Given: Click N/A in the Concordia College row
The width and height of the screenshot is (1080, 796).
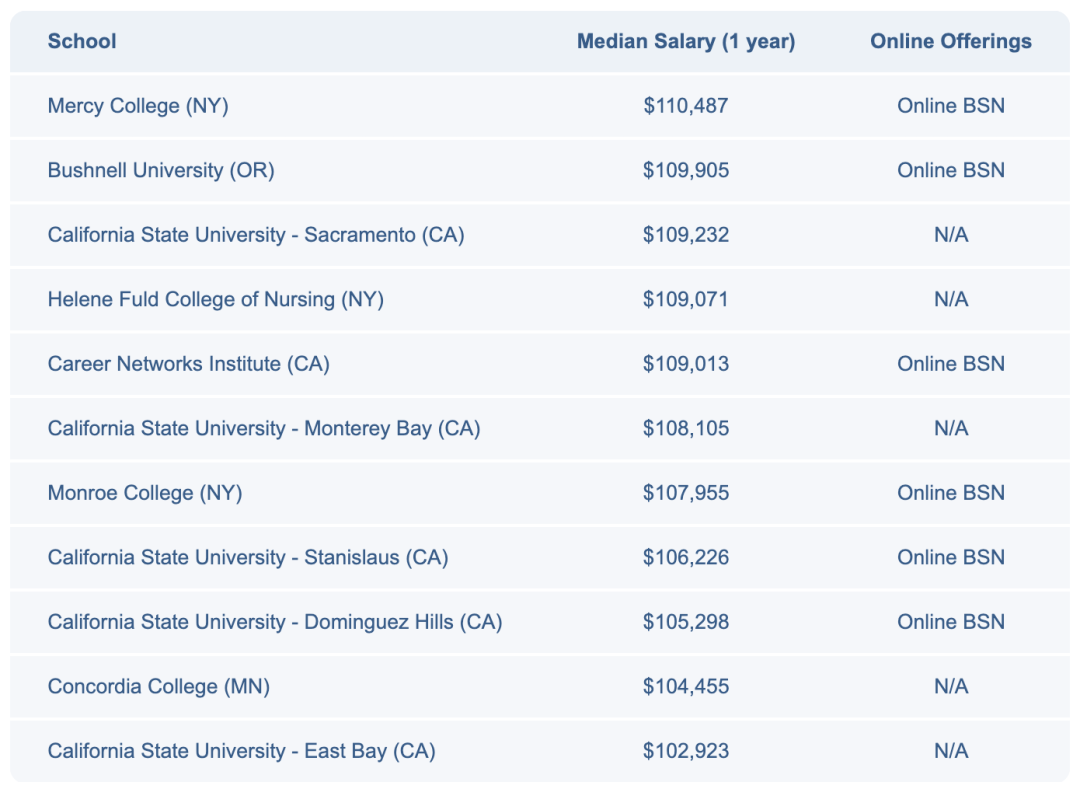Looking at the screenshot, I should tap(950, 686).
